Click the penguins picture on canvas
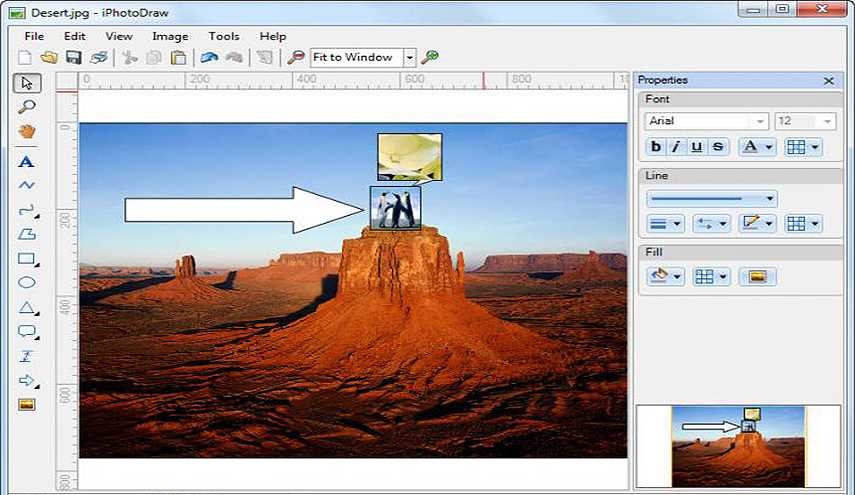The image size is (855, 495). click(x=395, y=208)
